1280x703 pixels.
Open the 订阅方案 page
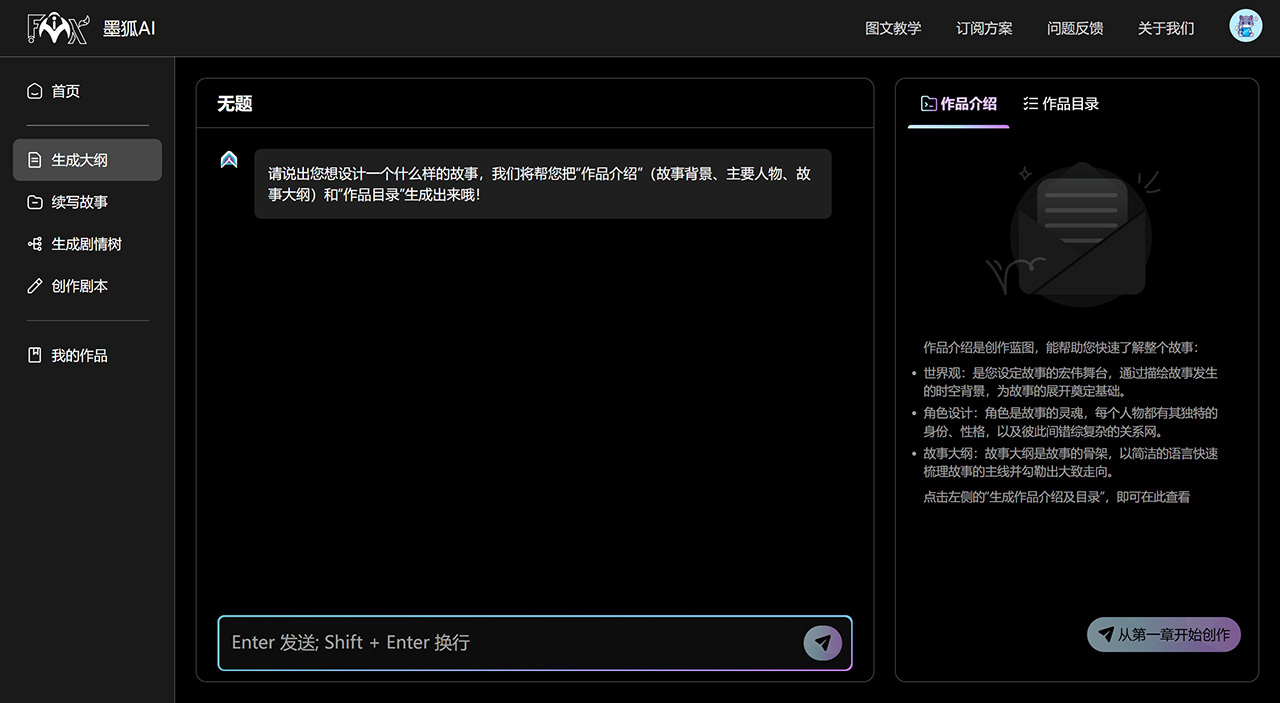pyautogui.click(x=983, y=28)
